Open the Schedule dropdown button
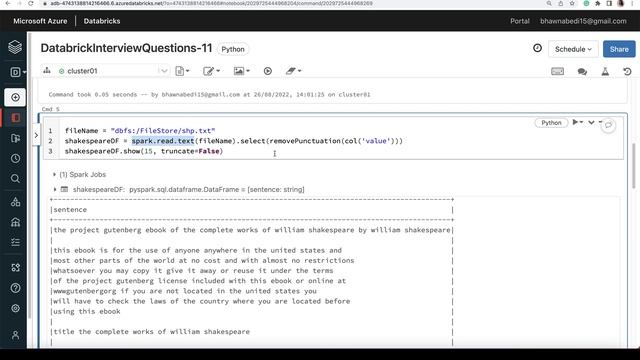 pyautogui.click(x=573, y=49)
